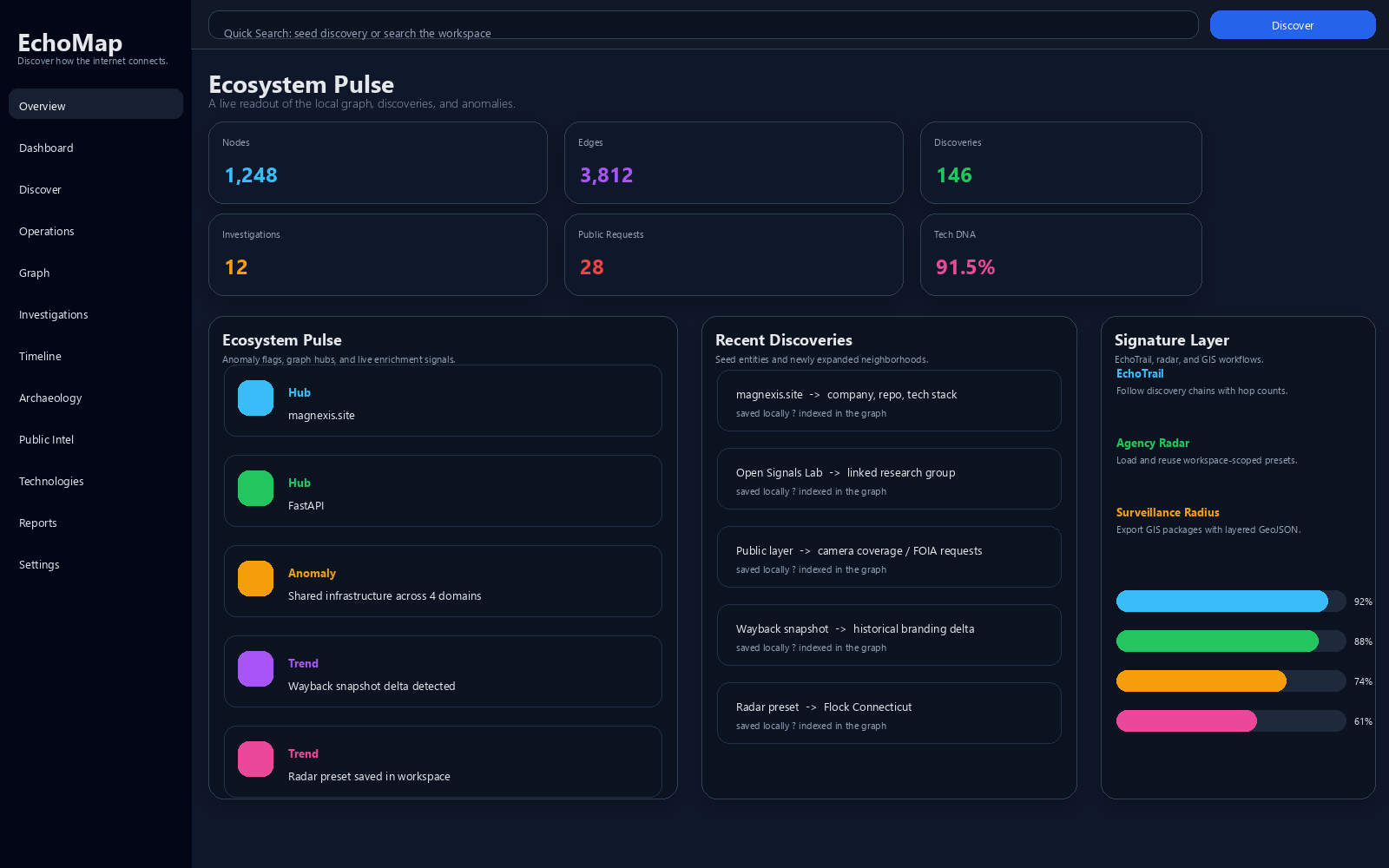Click the pink Trend icon for Radar preset
The height and width of the screenshot is (868, 1389).
(255, 759)
